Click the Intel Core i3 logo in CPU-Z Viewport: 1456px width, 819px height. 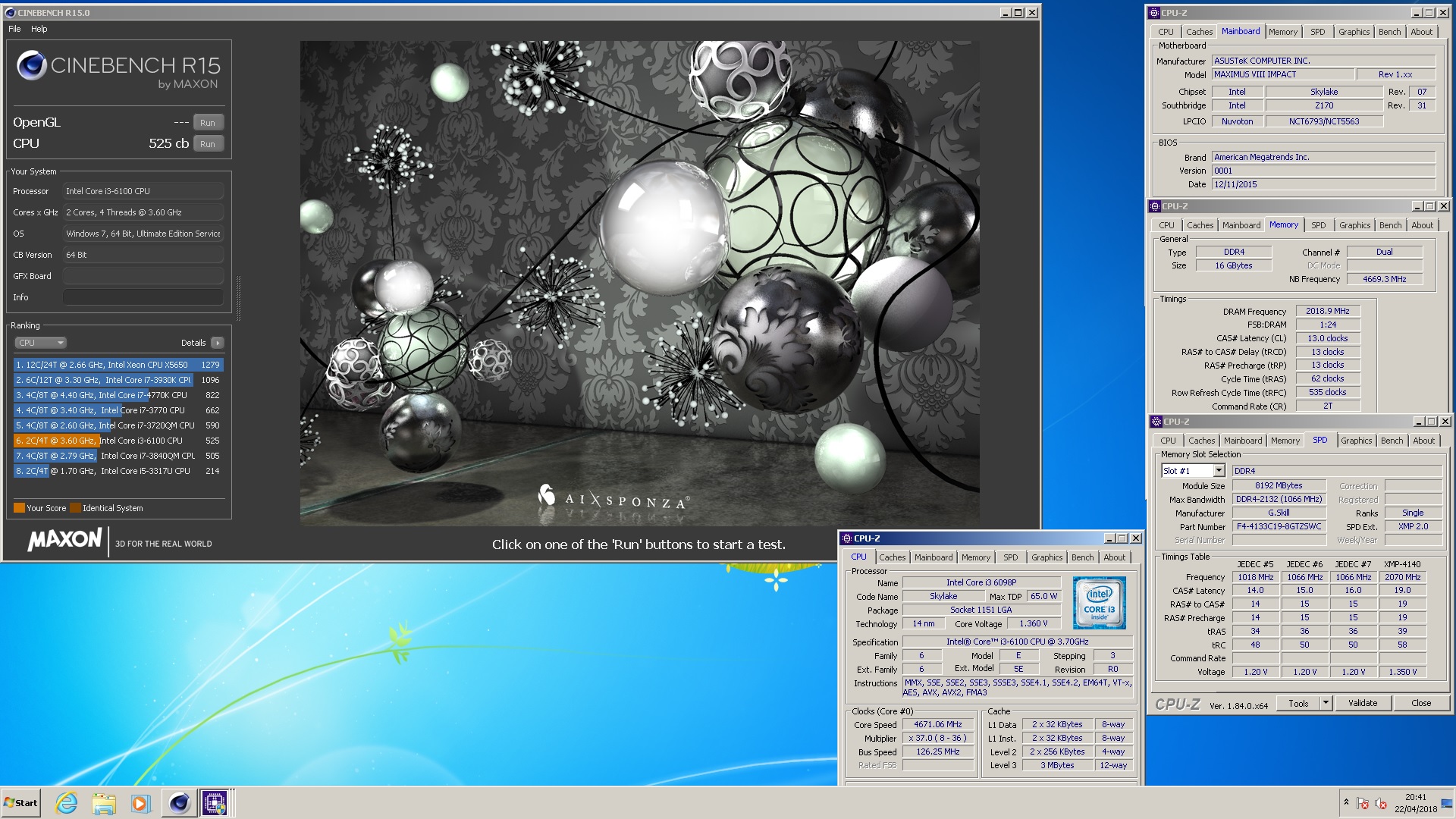point(1099,602)
